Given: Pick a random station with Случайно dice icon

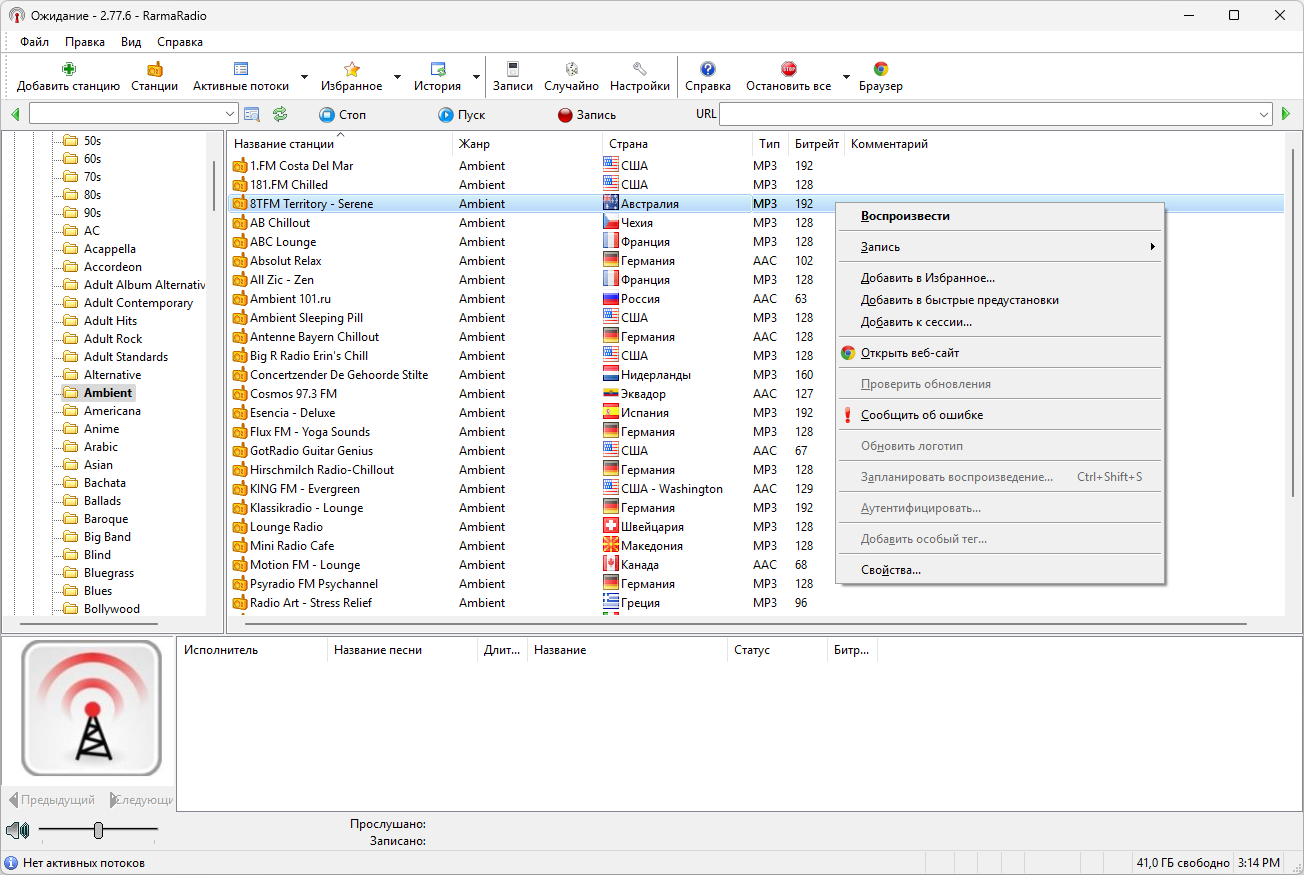Looking at the screenshot, I should [572, 69].
